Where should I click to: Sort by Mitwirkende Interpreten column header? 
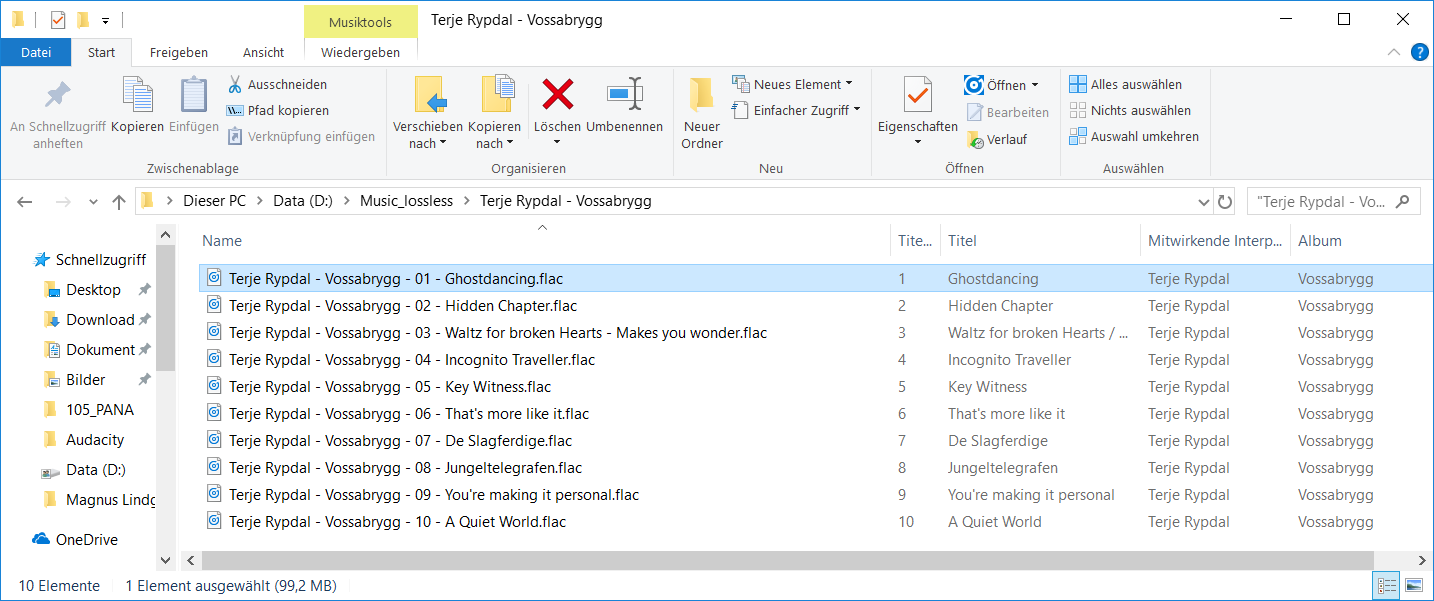(1215, 240)
